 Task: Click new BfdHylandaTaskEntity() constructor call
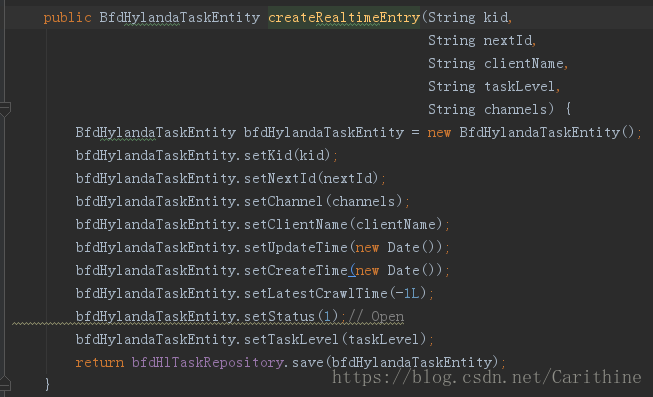[x=531, y=132]
